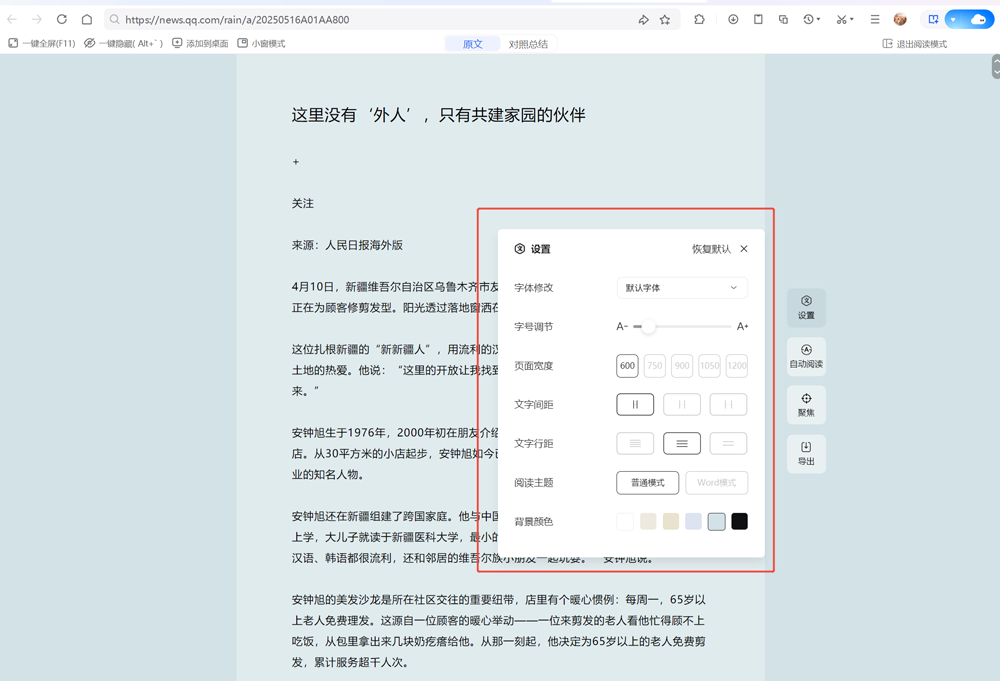Click the 导出 export icon

[806, 453]
